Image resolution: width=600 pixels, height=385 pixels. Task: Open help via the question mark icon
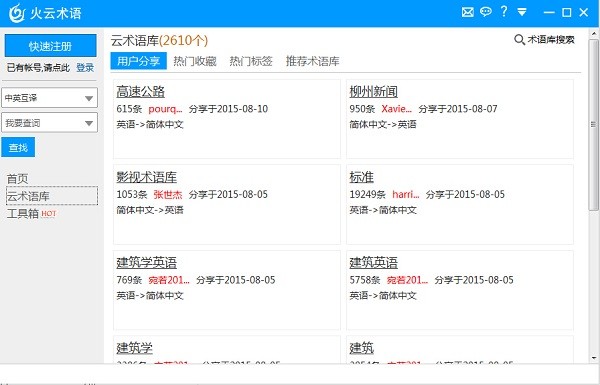coord(504,11)
